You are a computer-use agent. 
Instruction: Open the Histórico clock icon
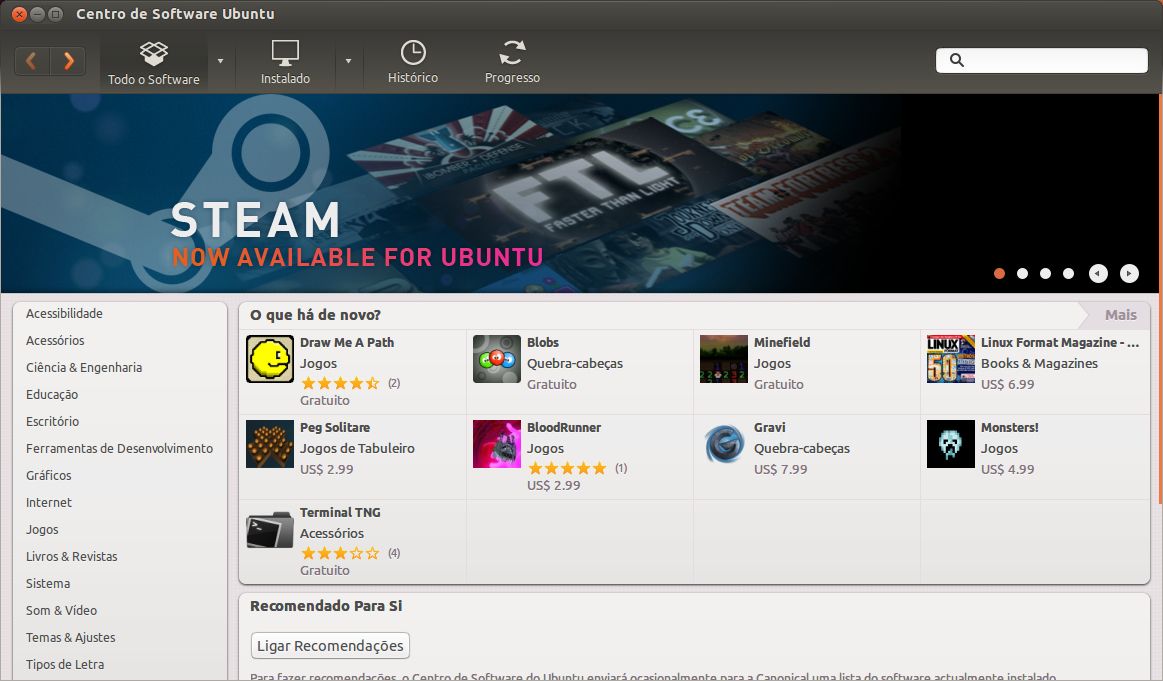(412, 62)
